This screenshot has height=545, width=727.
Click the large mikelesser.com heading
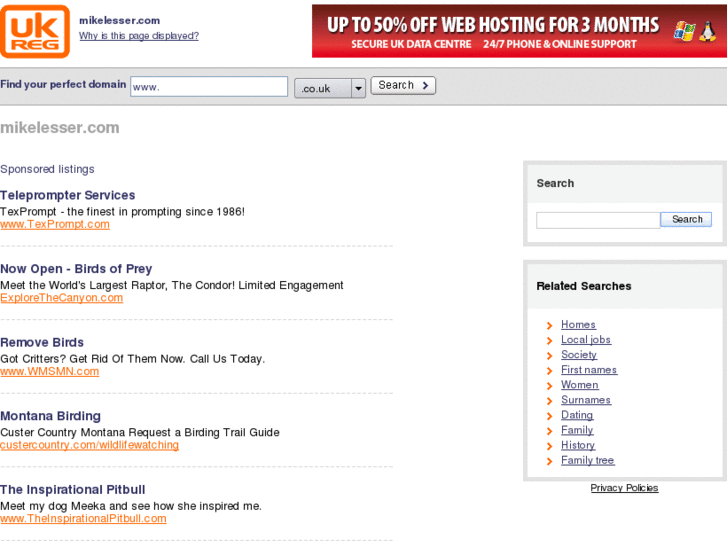coord(60,128)
